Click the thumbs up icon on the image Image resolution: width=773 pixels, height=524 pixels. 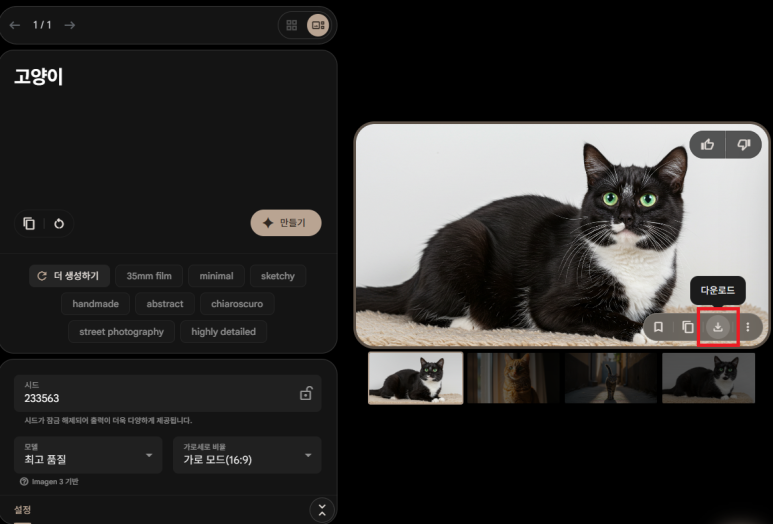[708, 145]
